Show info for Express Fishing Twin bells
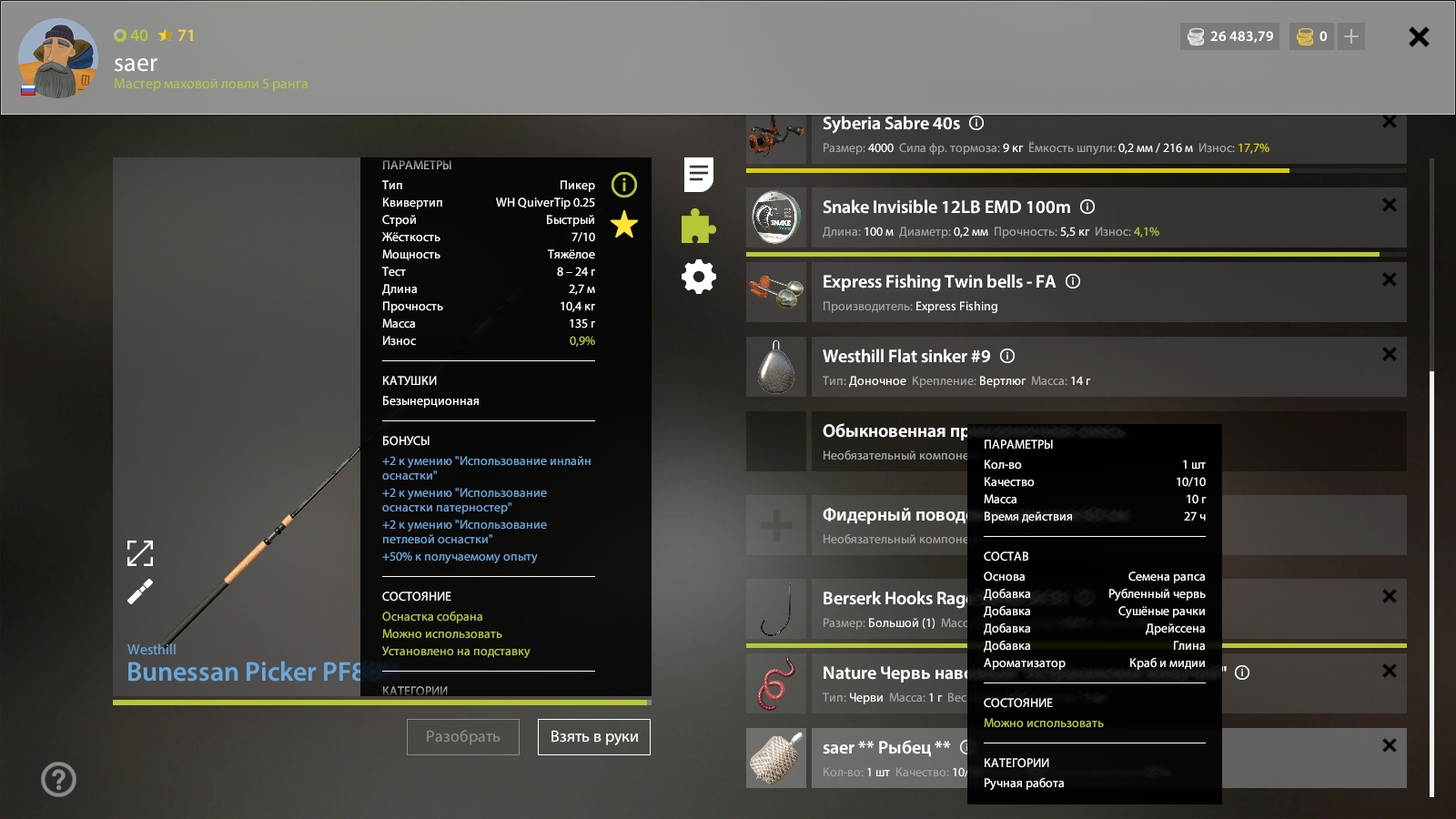The height and width of the screenshot is (819, 1456). pos(1073,282)
